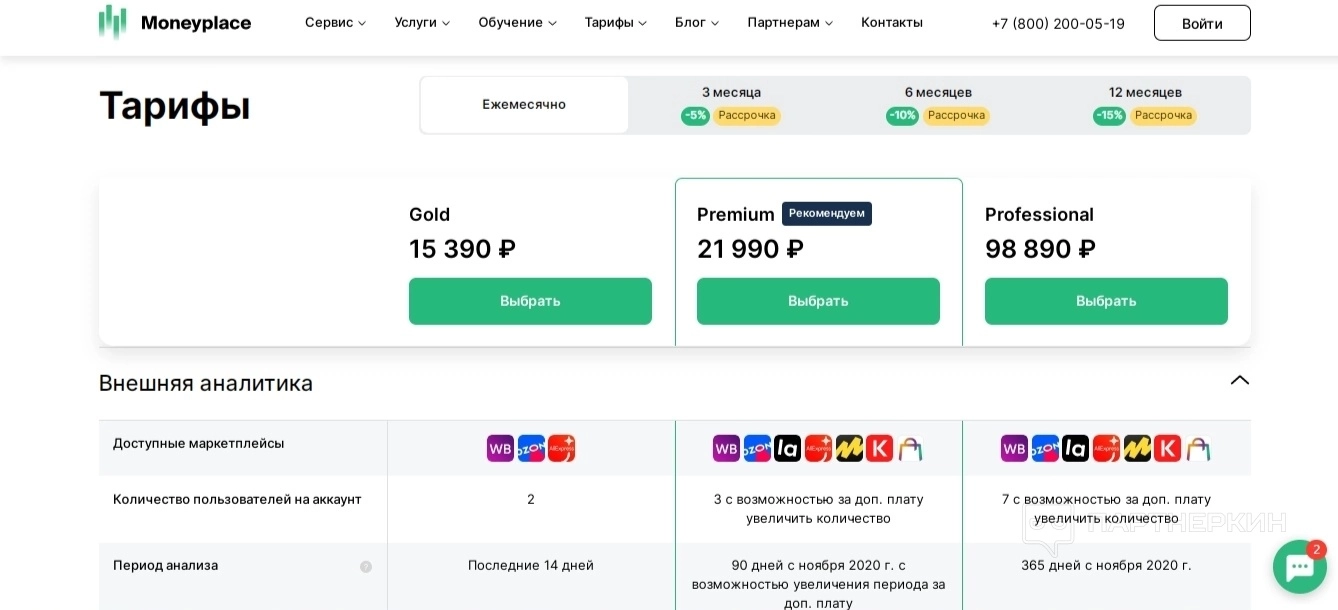The height and width of the screenshot is (610, 1338).
Task: Switch billing to 3 месяца
Action: point(731,105)
